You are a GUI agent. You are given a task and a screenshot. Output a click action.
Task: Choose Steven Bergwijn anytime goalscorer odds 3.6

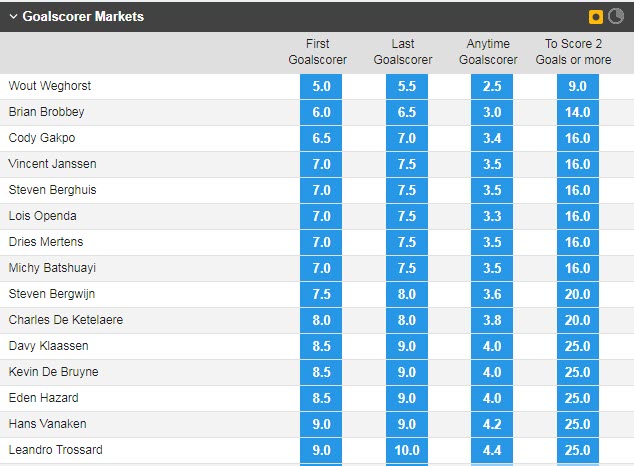492,295
